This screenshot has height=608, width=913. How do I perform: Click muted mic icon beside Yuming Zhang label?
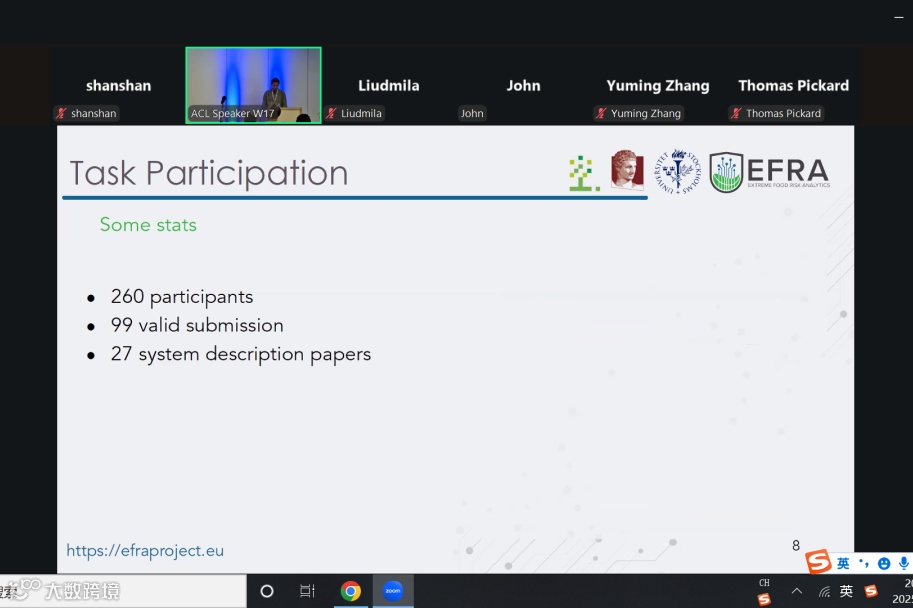pos(601,113)
